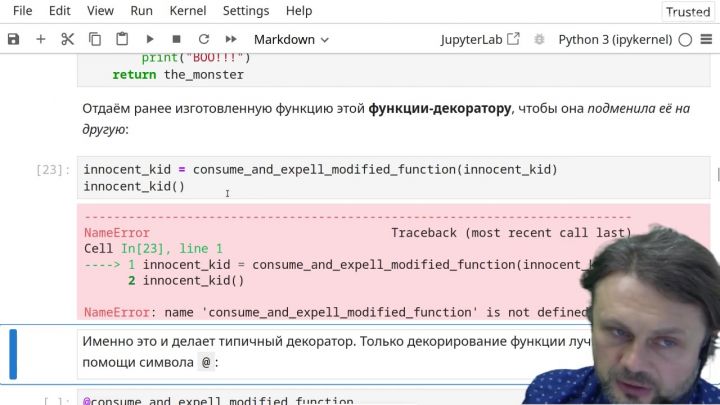
Task: Restart the kernel with the circular arrow
Action: (204, 39)
